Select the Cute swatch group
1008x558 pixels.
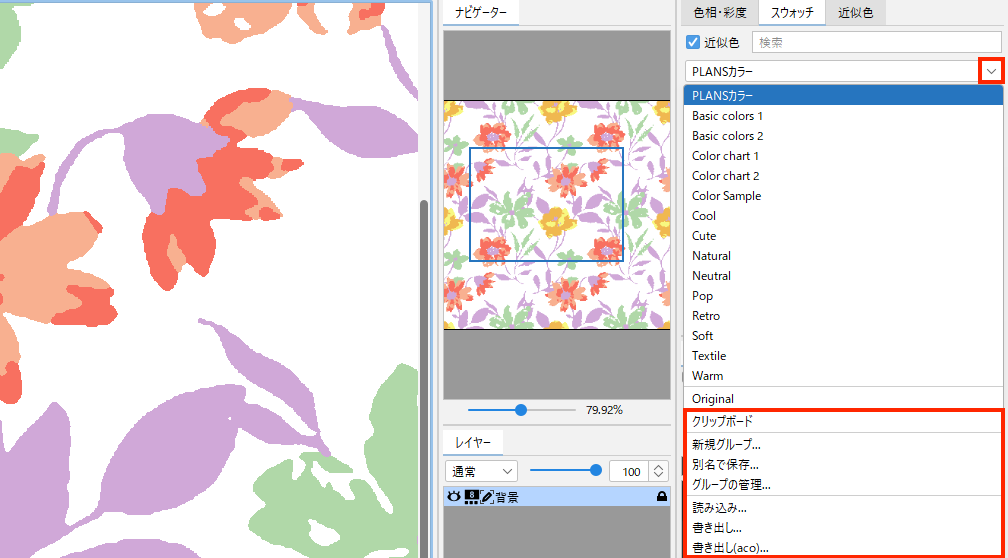point(843,236)
